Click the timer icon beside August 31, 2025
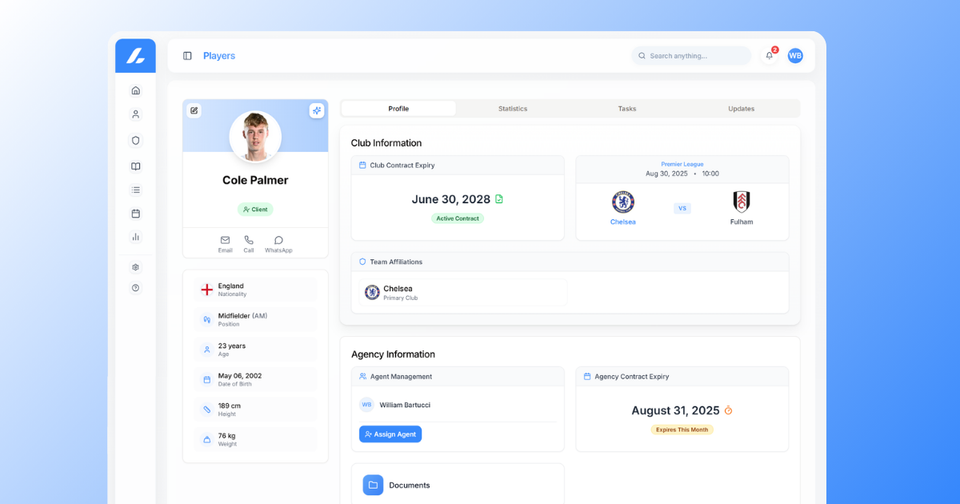 click(729, 410)
